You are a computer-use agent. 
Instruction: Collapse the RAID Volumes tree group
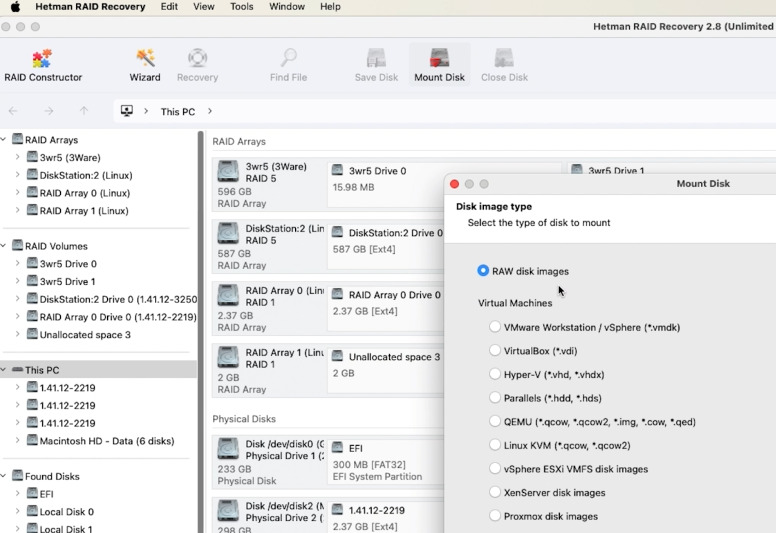(x=3, y=246)
